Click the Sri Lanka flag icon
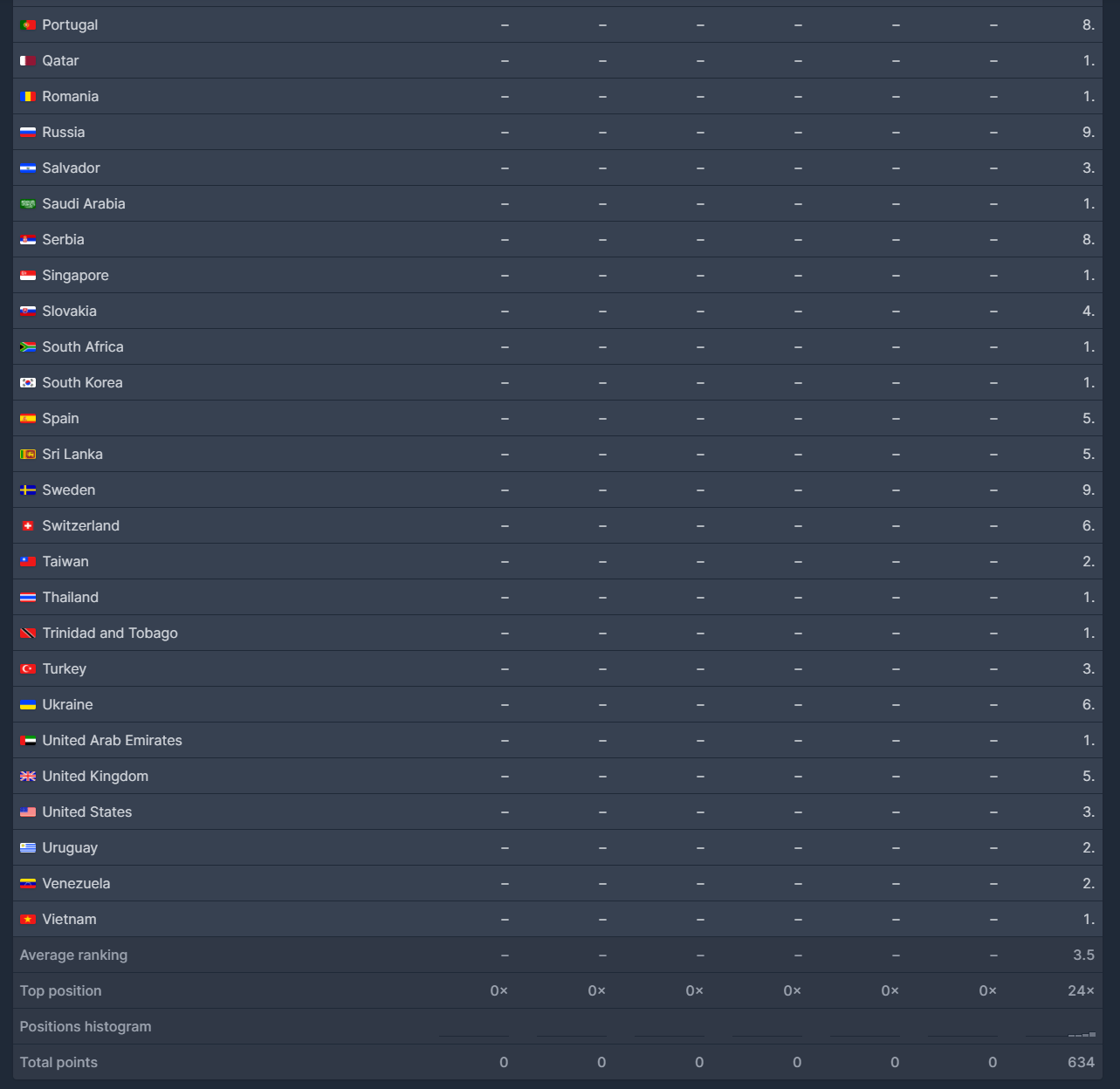The height and width of the screenshot is (1089, 1120). [28, 455]
